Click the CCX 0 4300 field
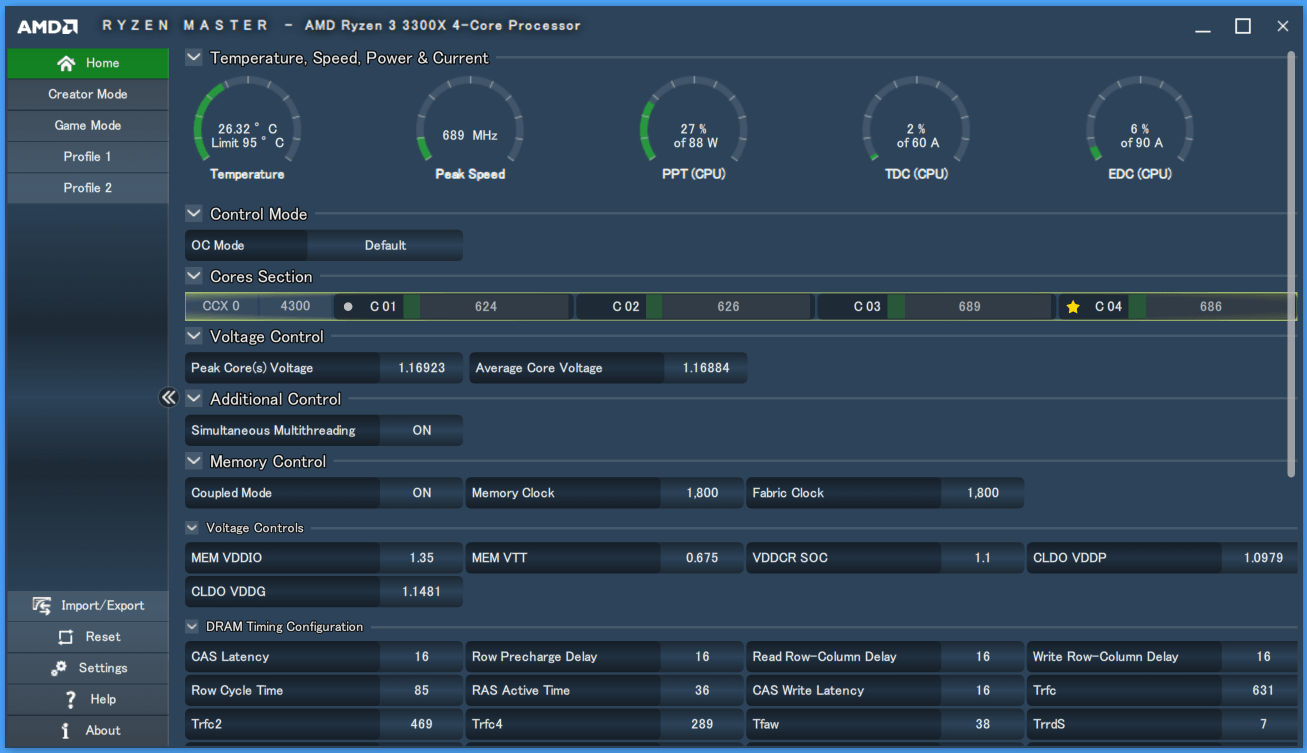Image resolution: width=1307 pixels, height=753 pixels. point(260,307)
